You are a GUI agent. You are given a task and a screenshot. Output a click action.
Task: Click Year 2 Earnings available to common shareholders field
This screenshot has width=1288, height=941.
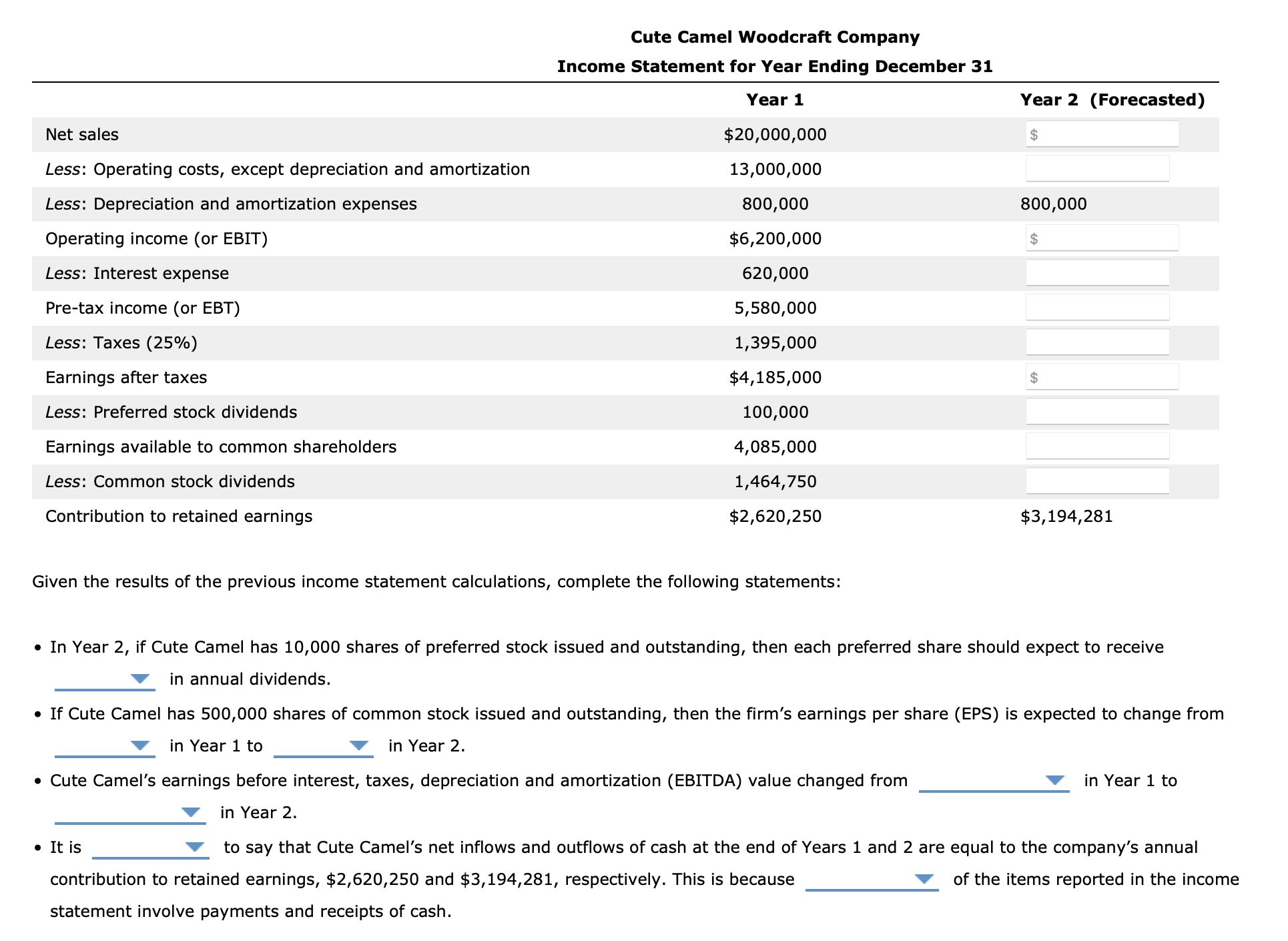(x=1097, y=446)
